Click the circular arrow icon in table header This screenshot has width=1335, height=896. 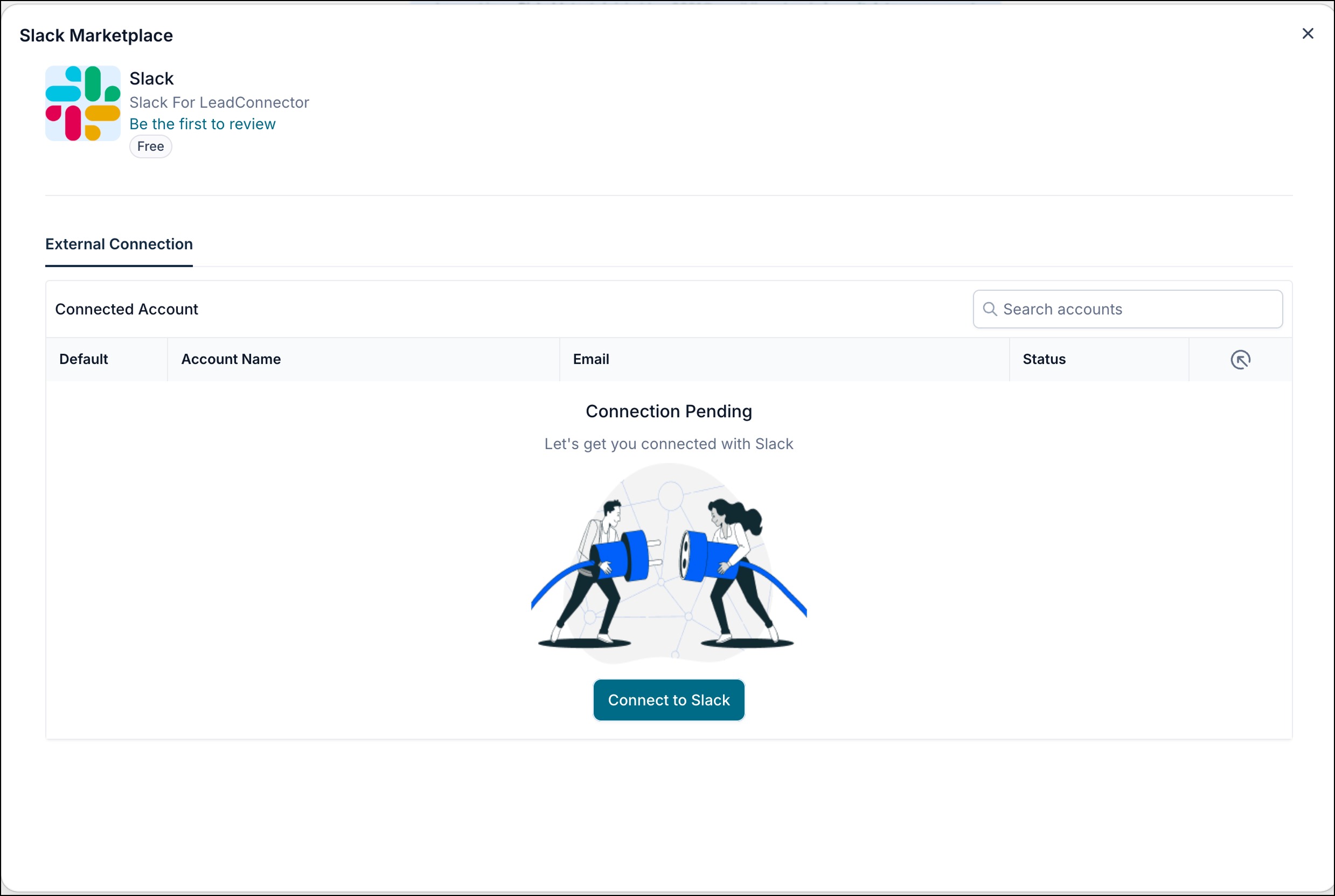point(1240,360)
